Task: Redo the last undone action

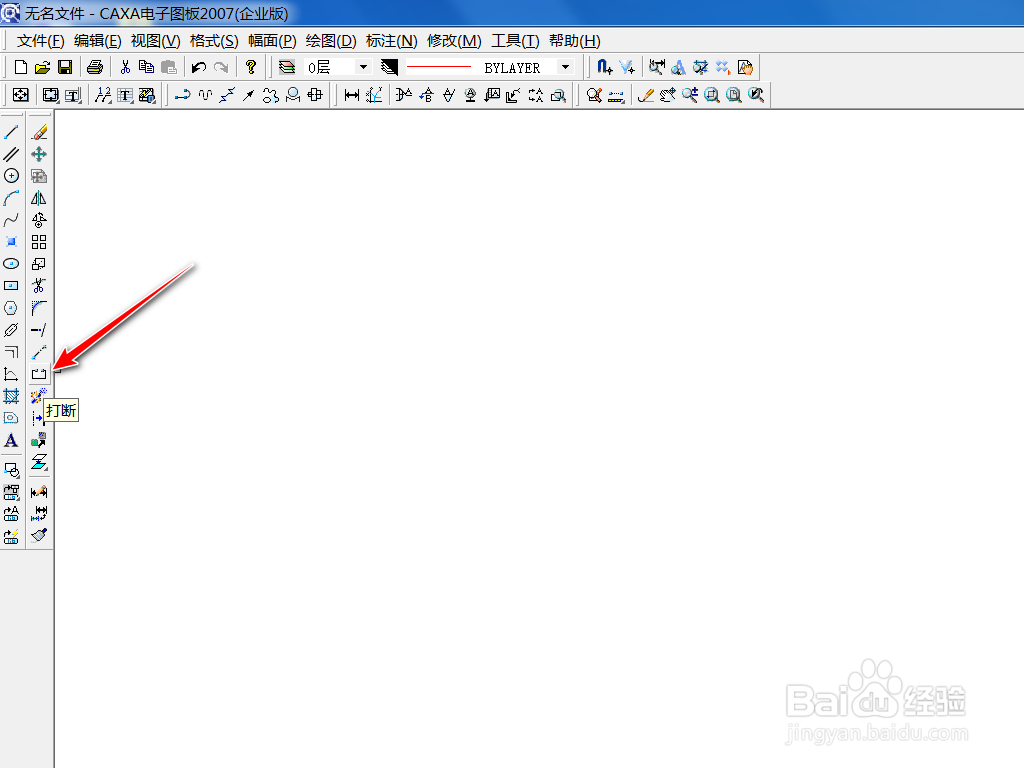Action: click(x=221, y=67)
